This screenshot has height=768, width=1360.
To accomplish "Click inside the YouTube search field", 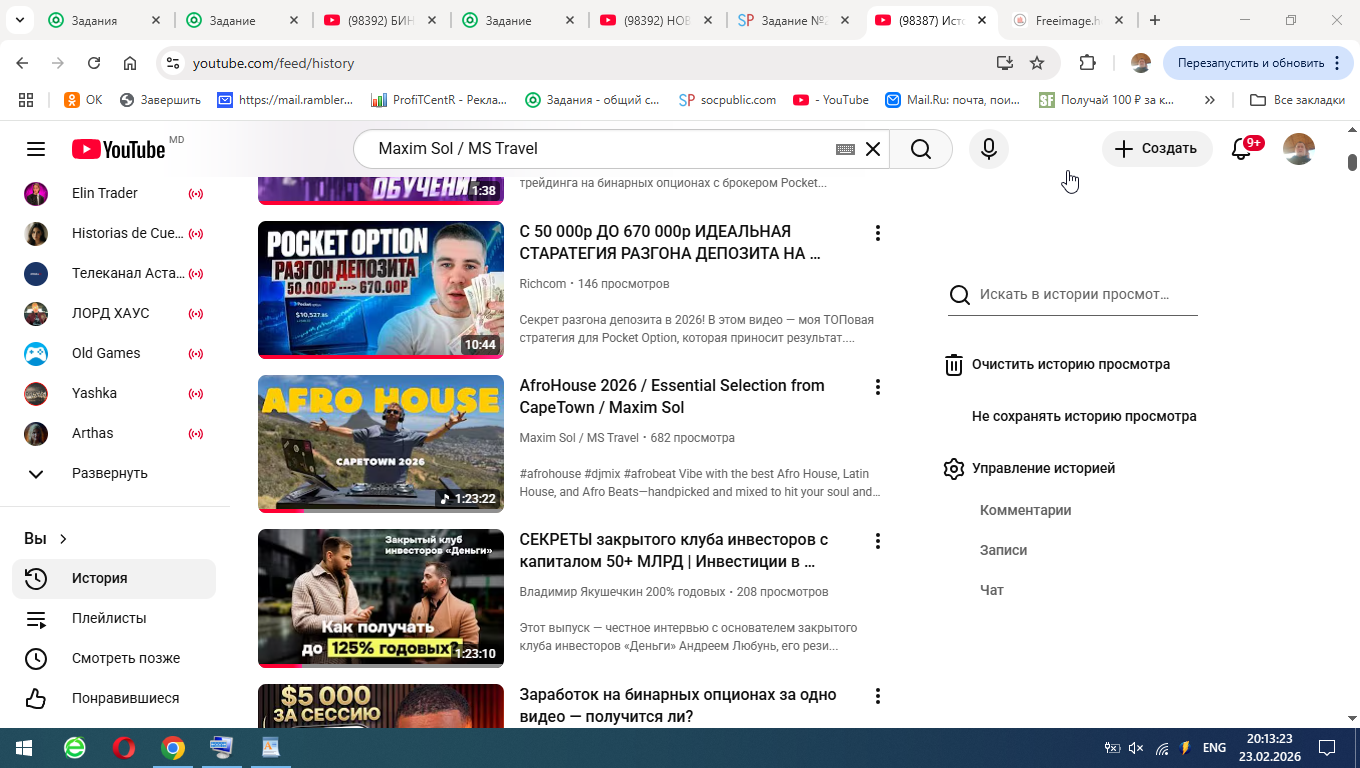I will pos(600,149).
